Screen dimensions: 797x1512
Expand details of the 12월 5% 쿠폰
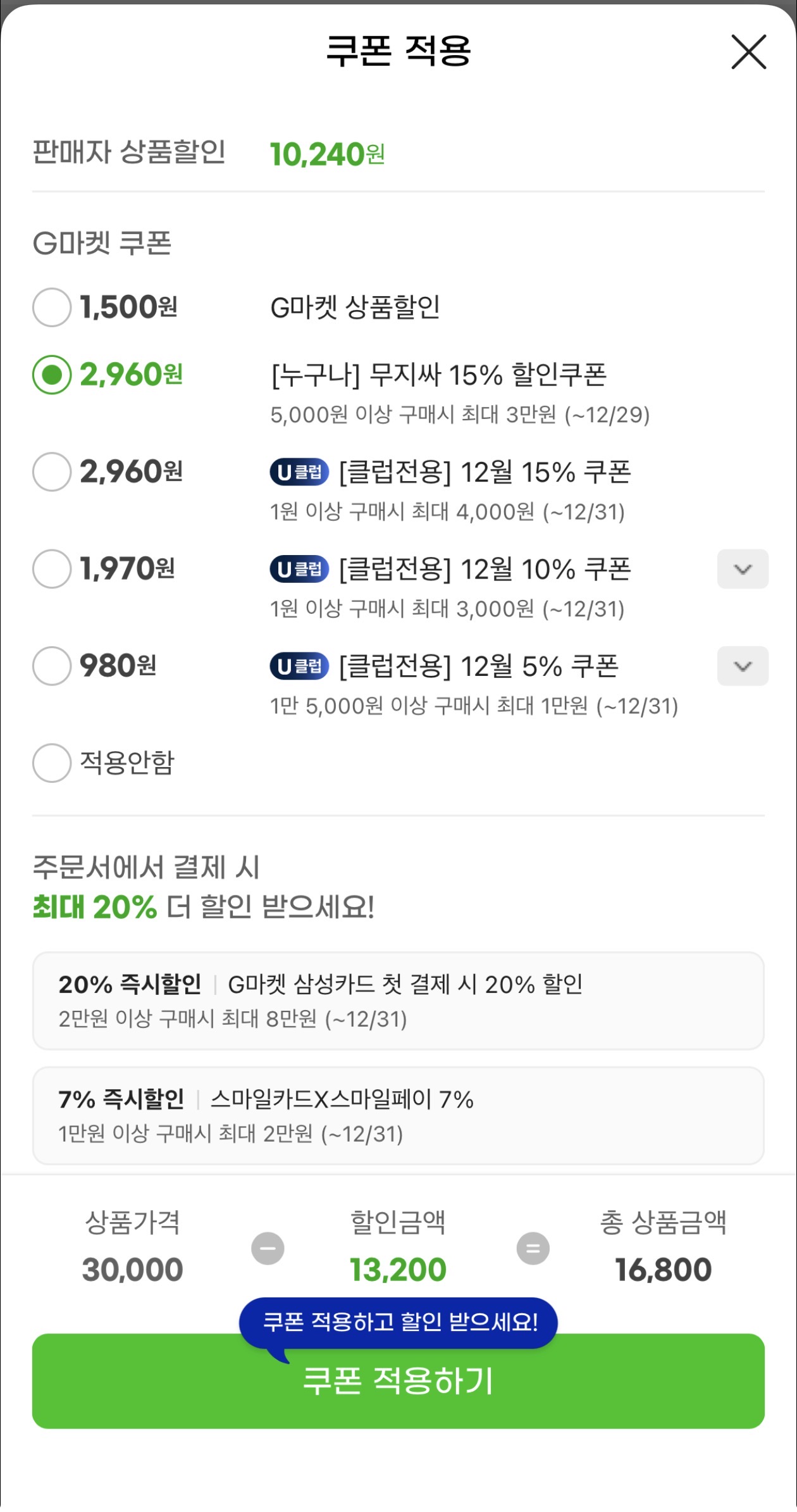743,665
